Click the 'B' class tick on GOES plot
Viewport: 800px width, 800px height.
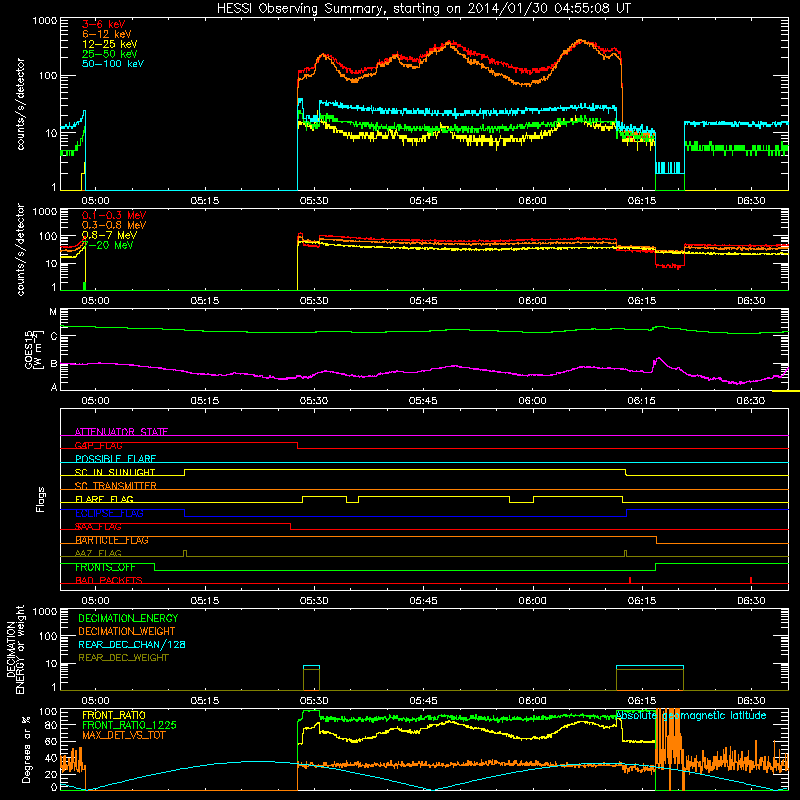[x=54, y=364]
